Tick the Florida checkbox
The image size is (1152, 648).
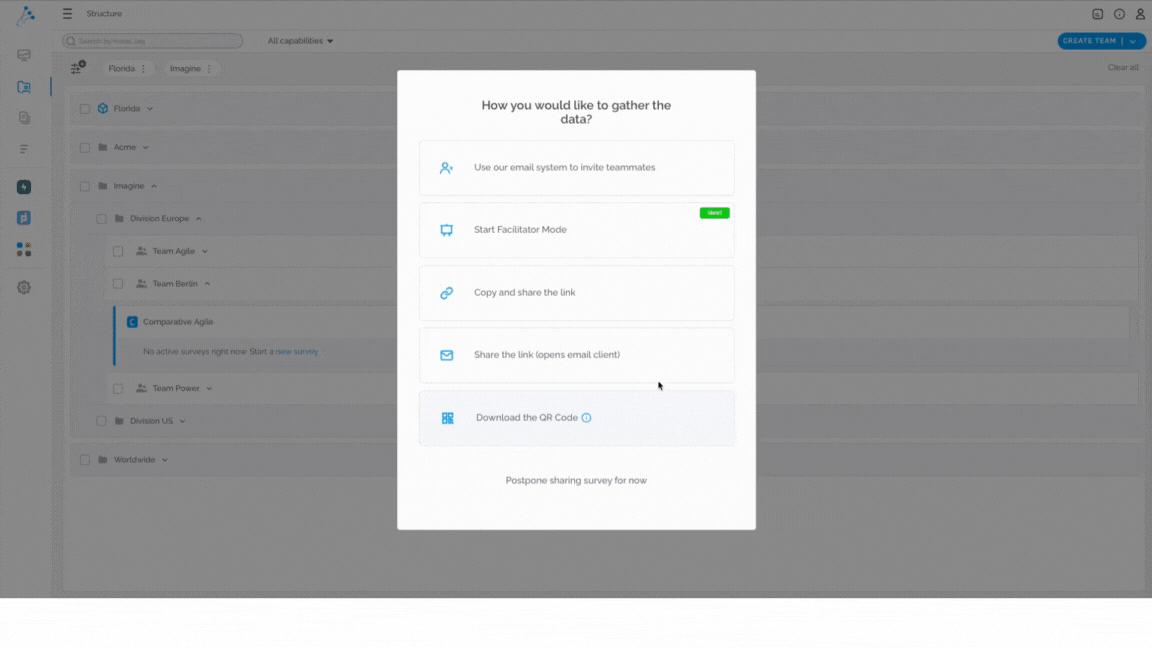pos(84,109)
